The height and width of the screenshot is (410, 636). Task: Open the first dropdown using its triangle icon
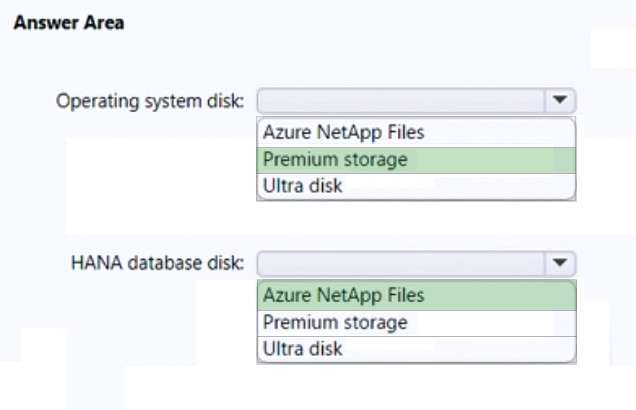(x=560, y=101)
